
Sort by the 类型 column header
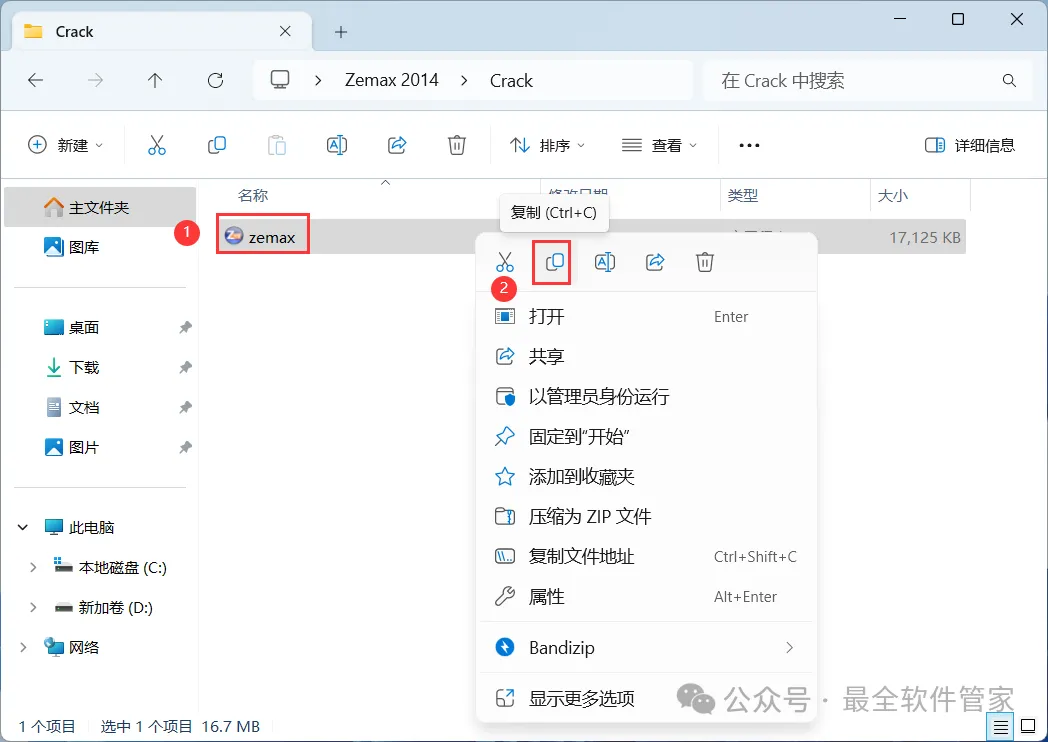coord(743,196)
